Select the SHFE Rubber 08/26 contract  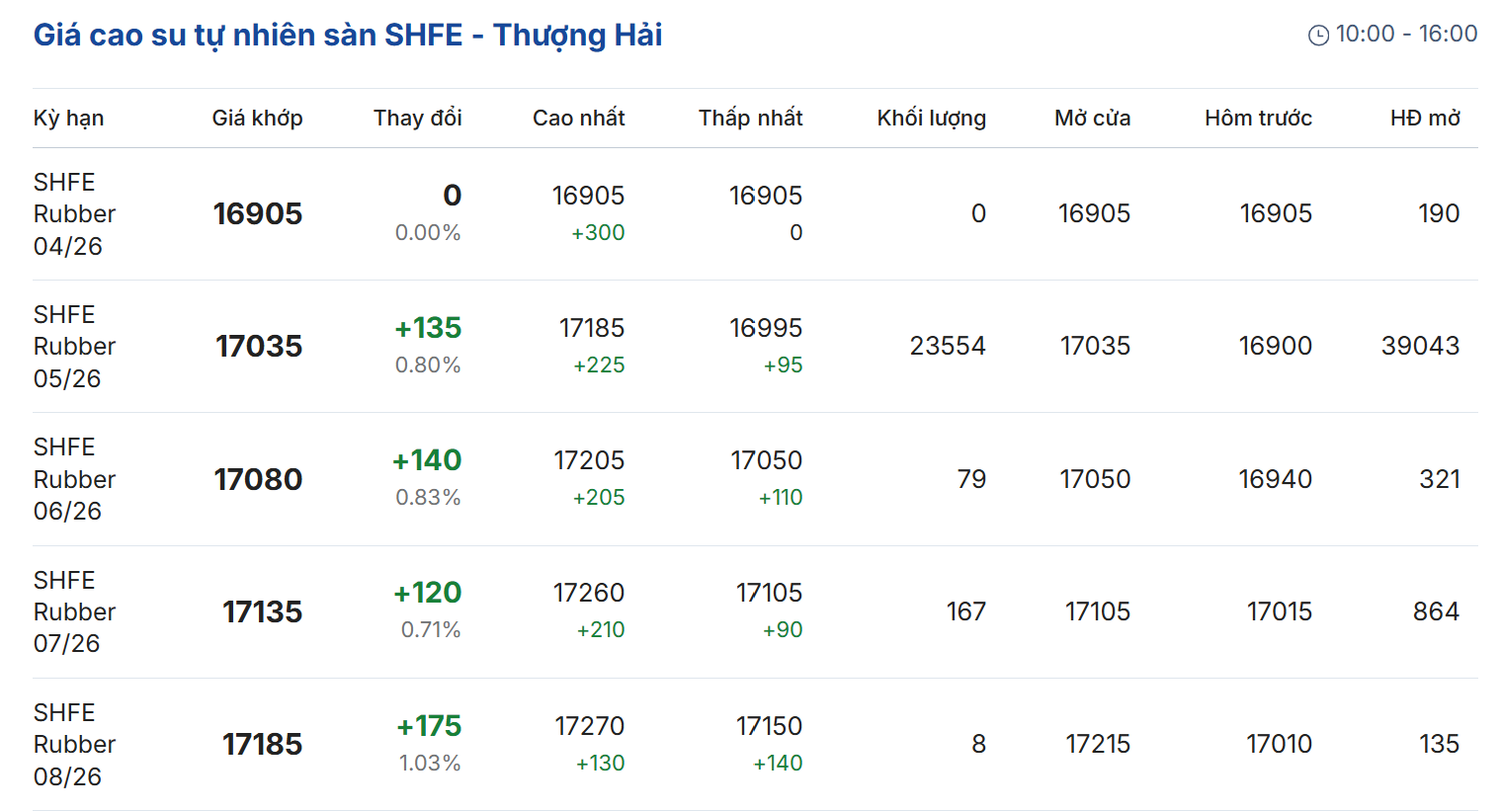pos(74,744)
